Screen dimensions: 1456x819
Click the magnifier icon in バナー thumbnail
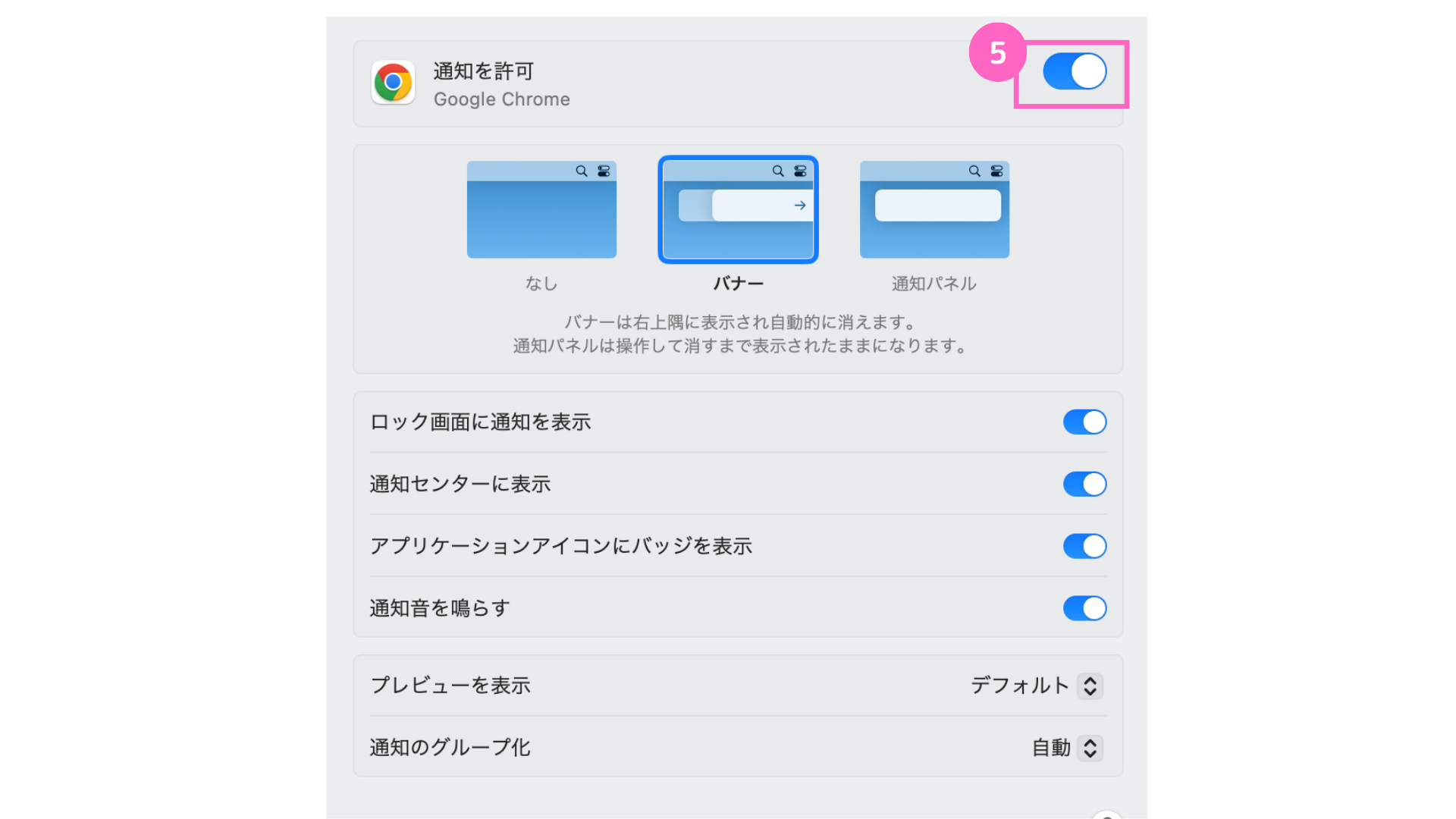click(x=778, y=171)
